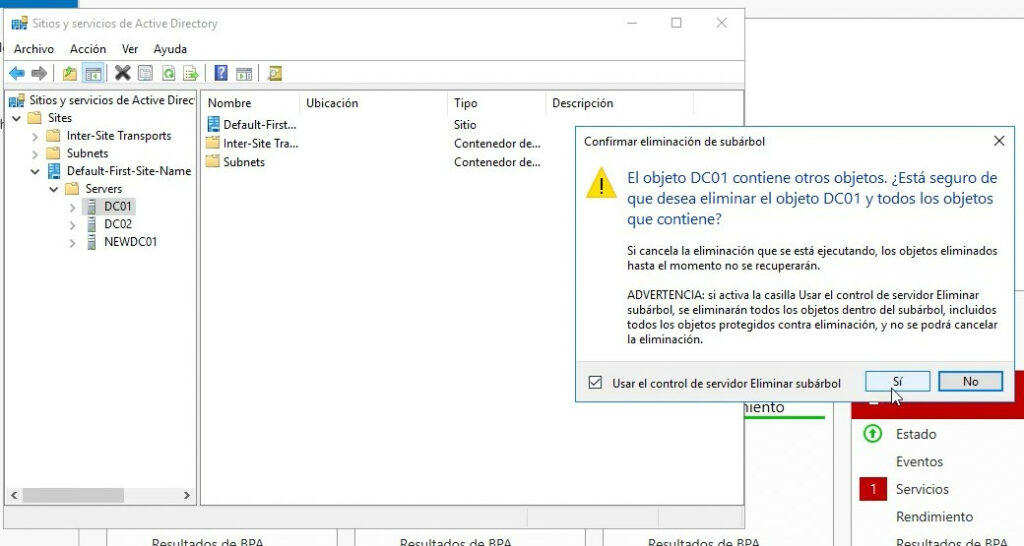The image size is (1024, 546).
Task: Cancel deletion with the No button
Action: [x=970, y=381]
